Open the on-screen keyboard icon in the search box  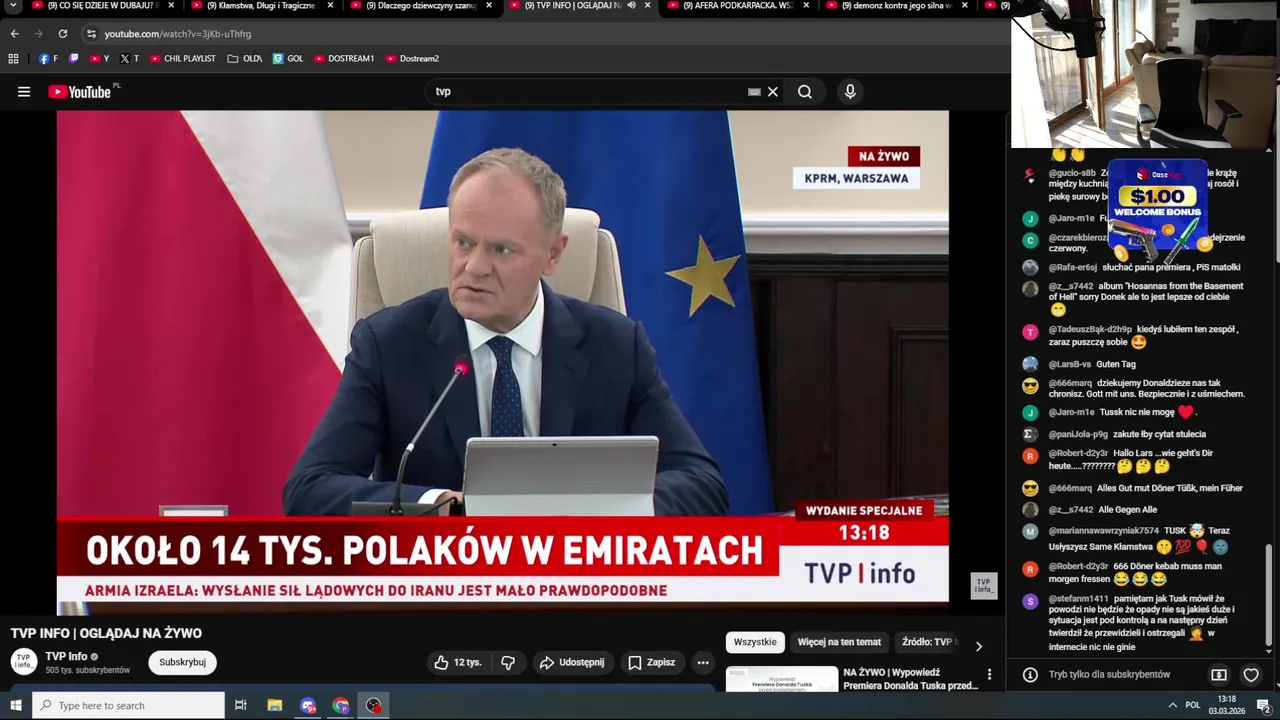point(754,92)
